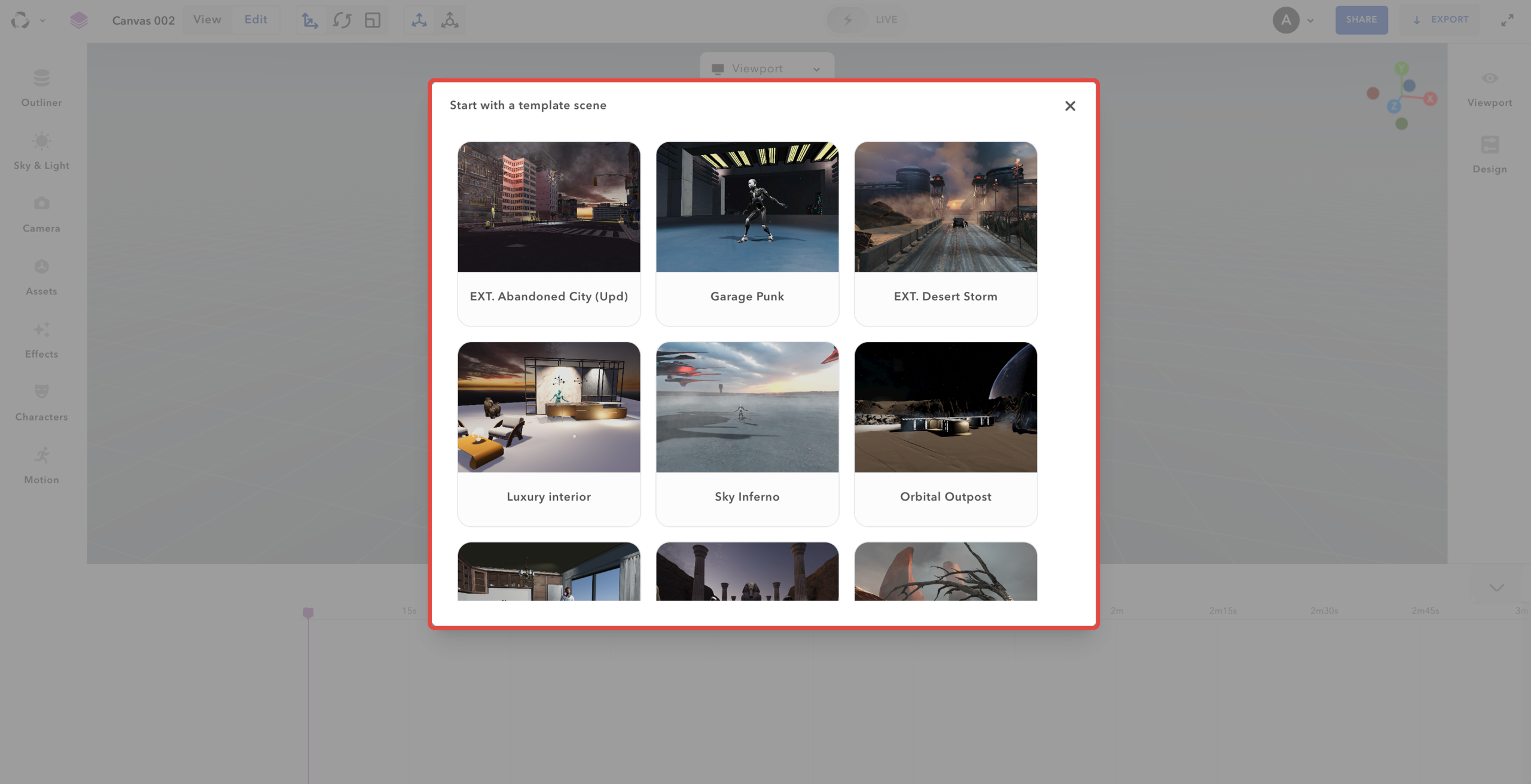Open Sky & Light settings icon
The height and width of the screenshot is (784, 1531).
[x=41, y=141]
